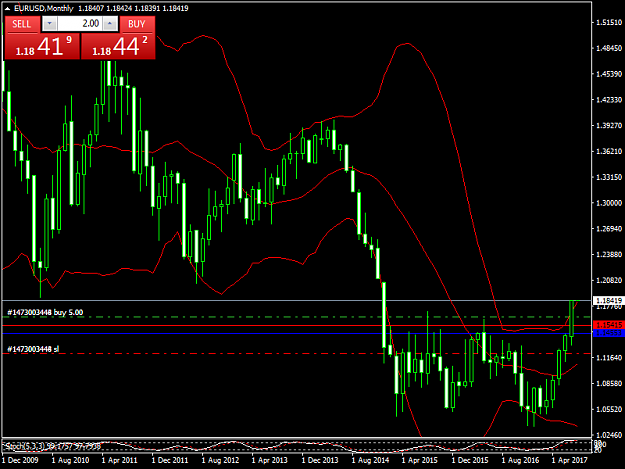Click the 1 Aug 2016 date label
The height and width of the screenshot is (469, 625).
click(x=520, y=460)
